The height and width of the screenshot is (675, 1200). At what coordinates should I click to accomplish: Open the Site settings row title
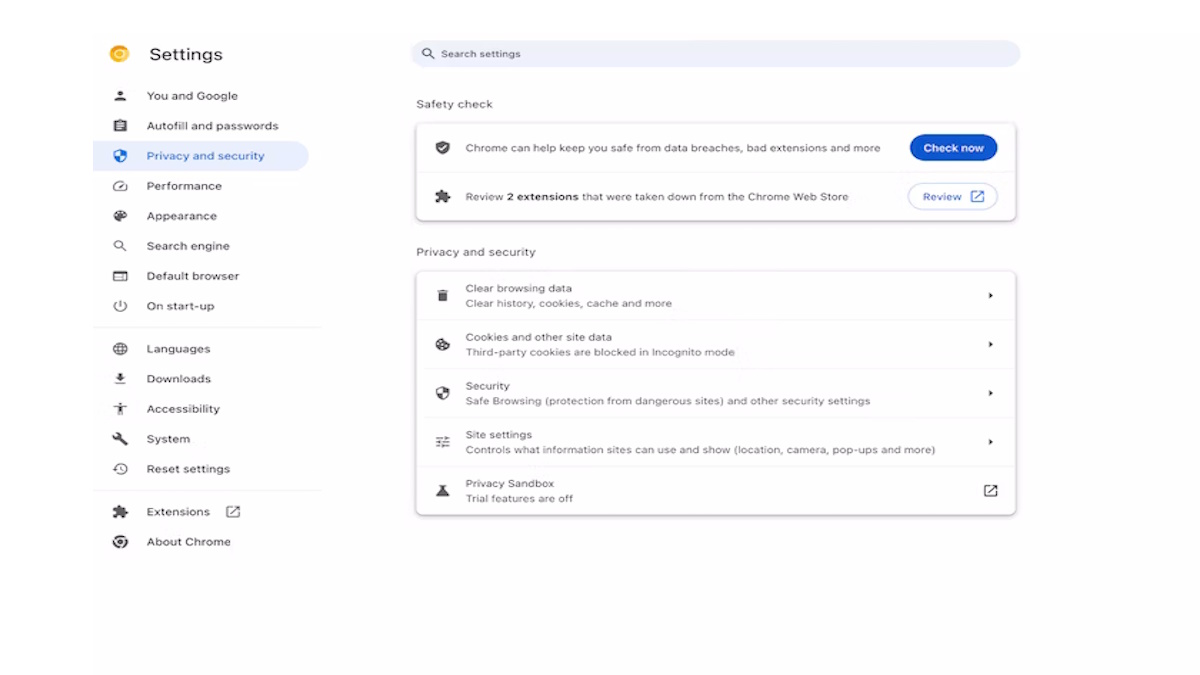coord(498,435)
